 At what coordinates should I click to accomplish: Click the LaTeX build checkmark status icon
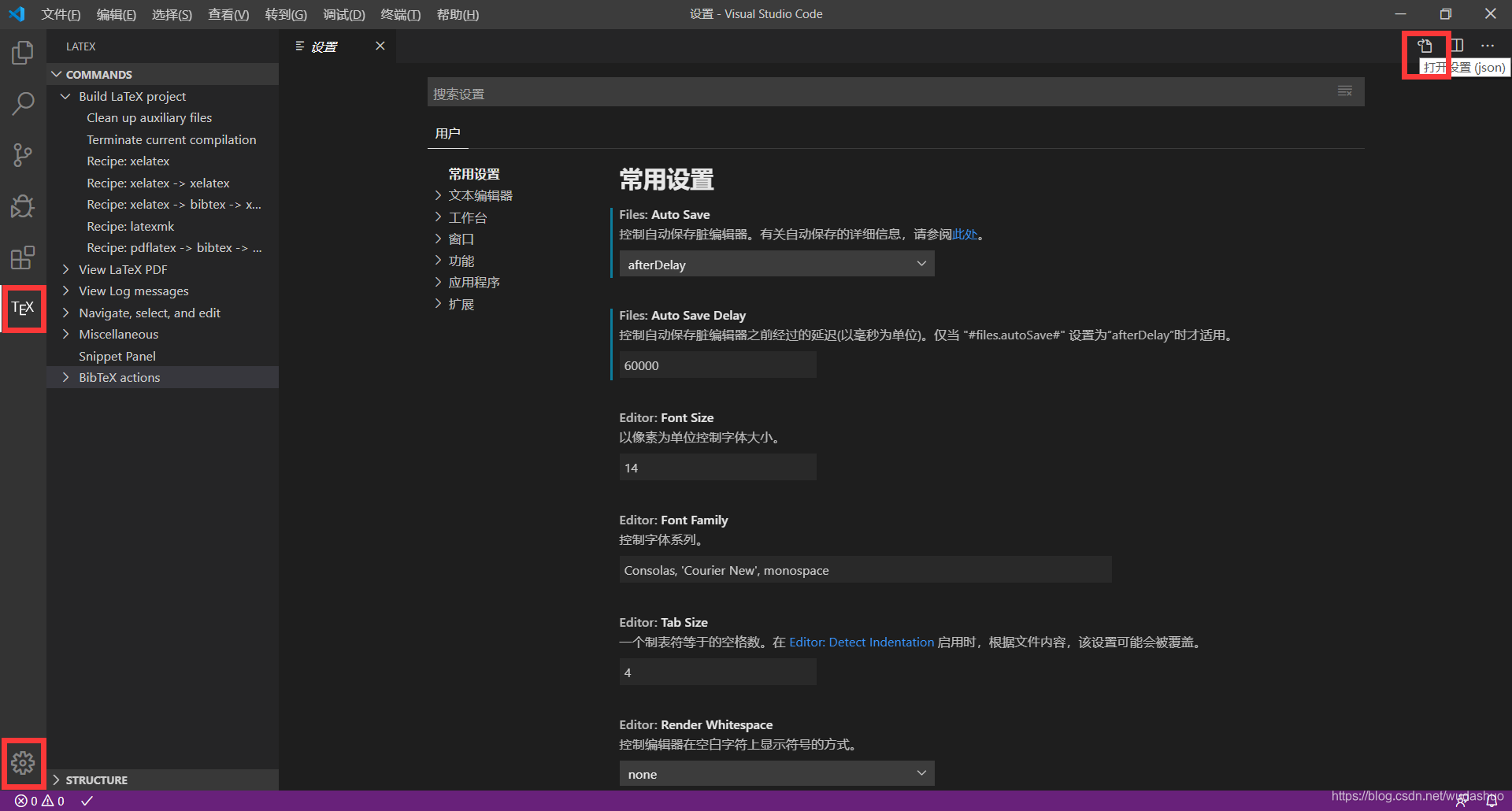[87, 801]
